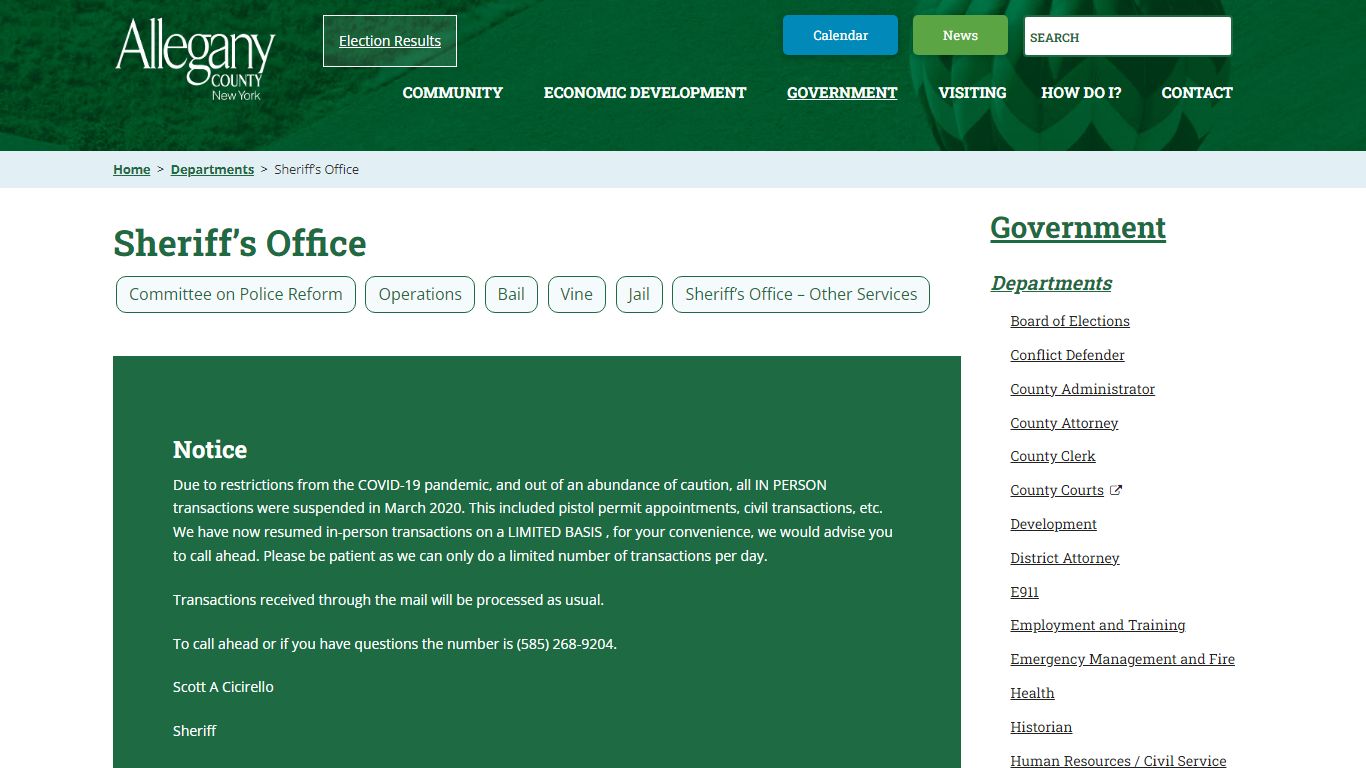1366x768 pixels.
Task: Select the Economic Development menu item
Action: [645, 92]
